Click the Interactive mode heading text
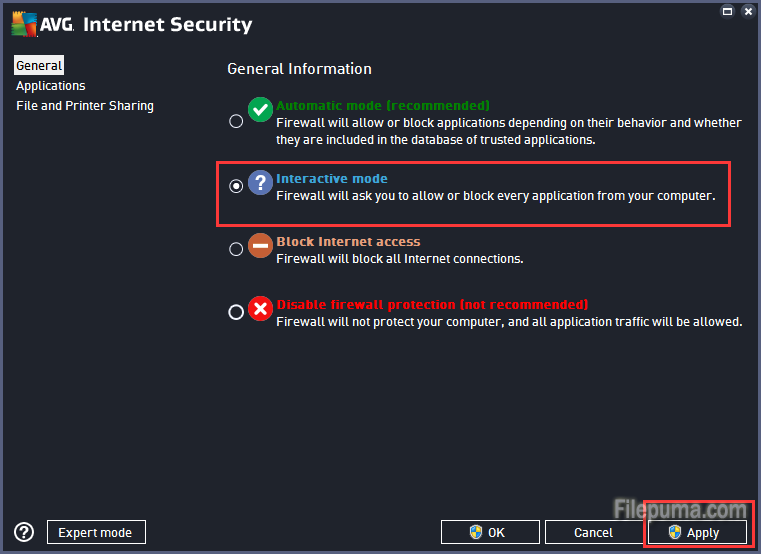 tap(332, 179)
